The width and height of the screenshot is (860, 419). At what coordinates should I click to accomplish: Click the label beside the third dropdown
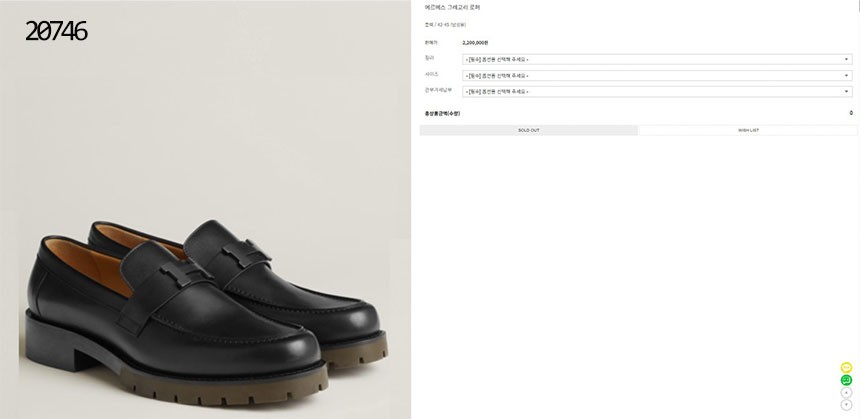(438, 90)
